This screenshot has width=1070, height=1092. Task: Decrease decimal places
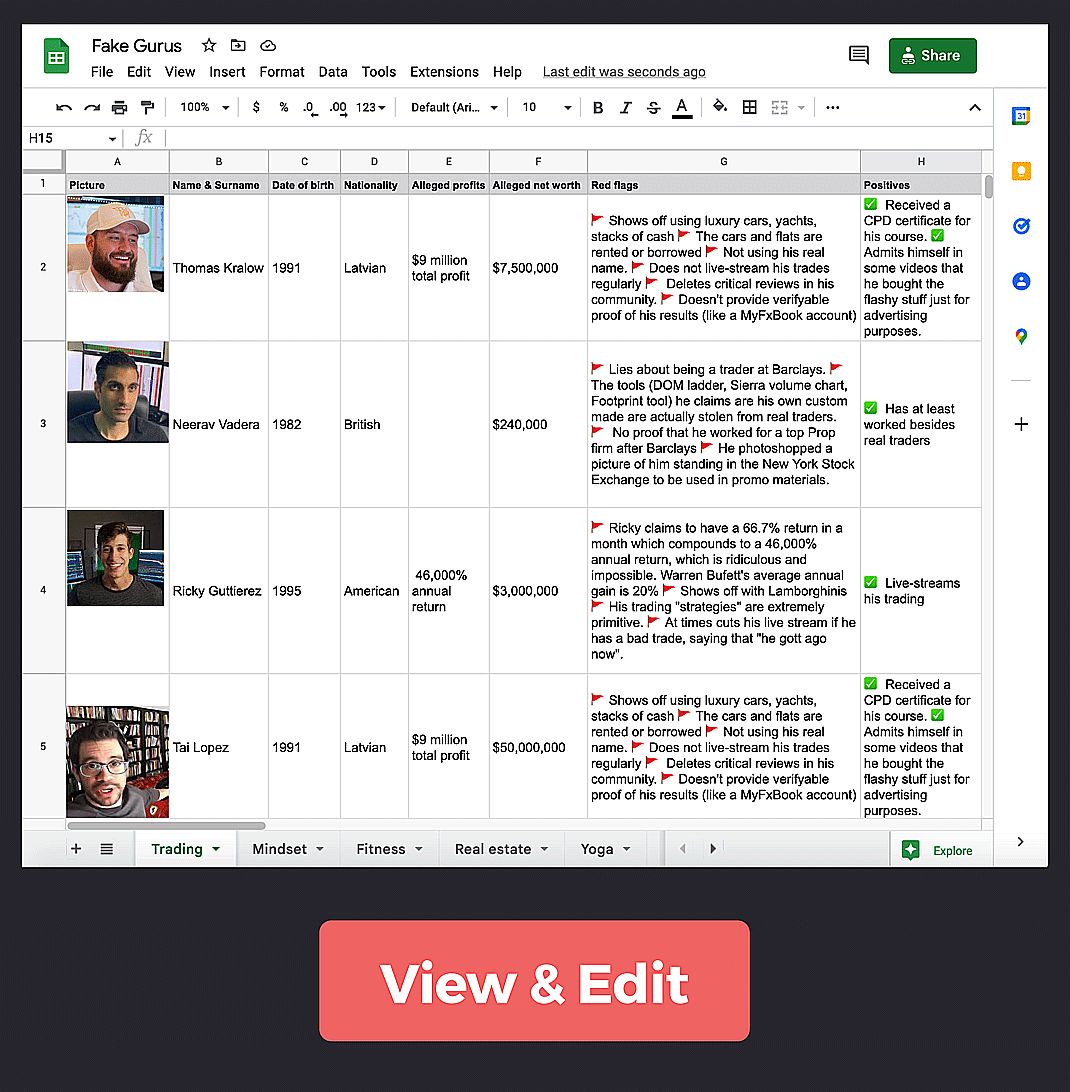click(311, 108)
